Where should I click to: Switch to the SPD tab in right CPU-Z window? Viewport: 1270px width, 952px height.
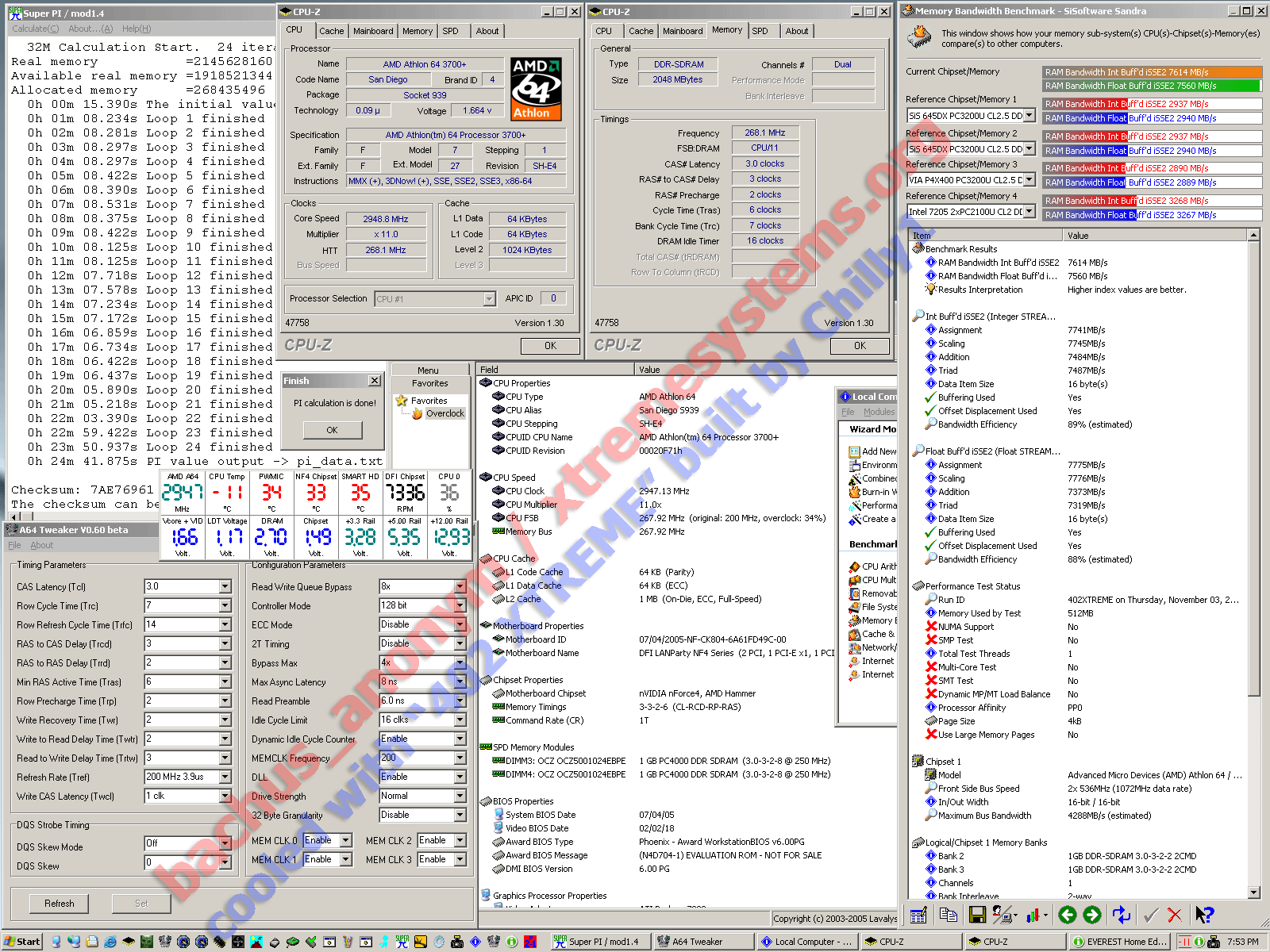click(x=760, y=31)
